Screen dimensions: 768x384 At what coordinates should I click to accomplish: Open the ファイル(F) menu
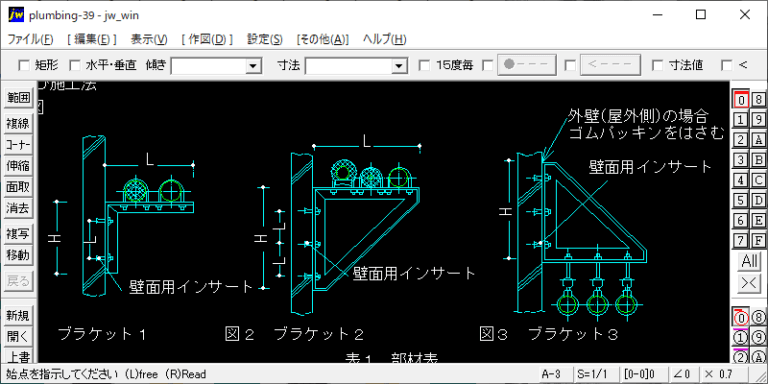(31, 40)
